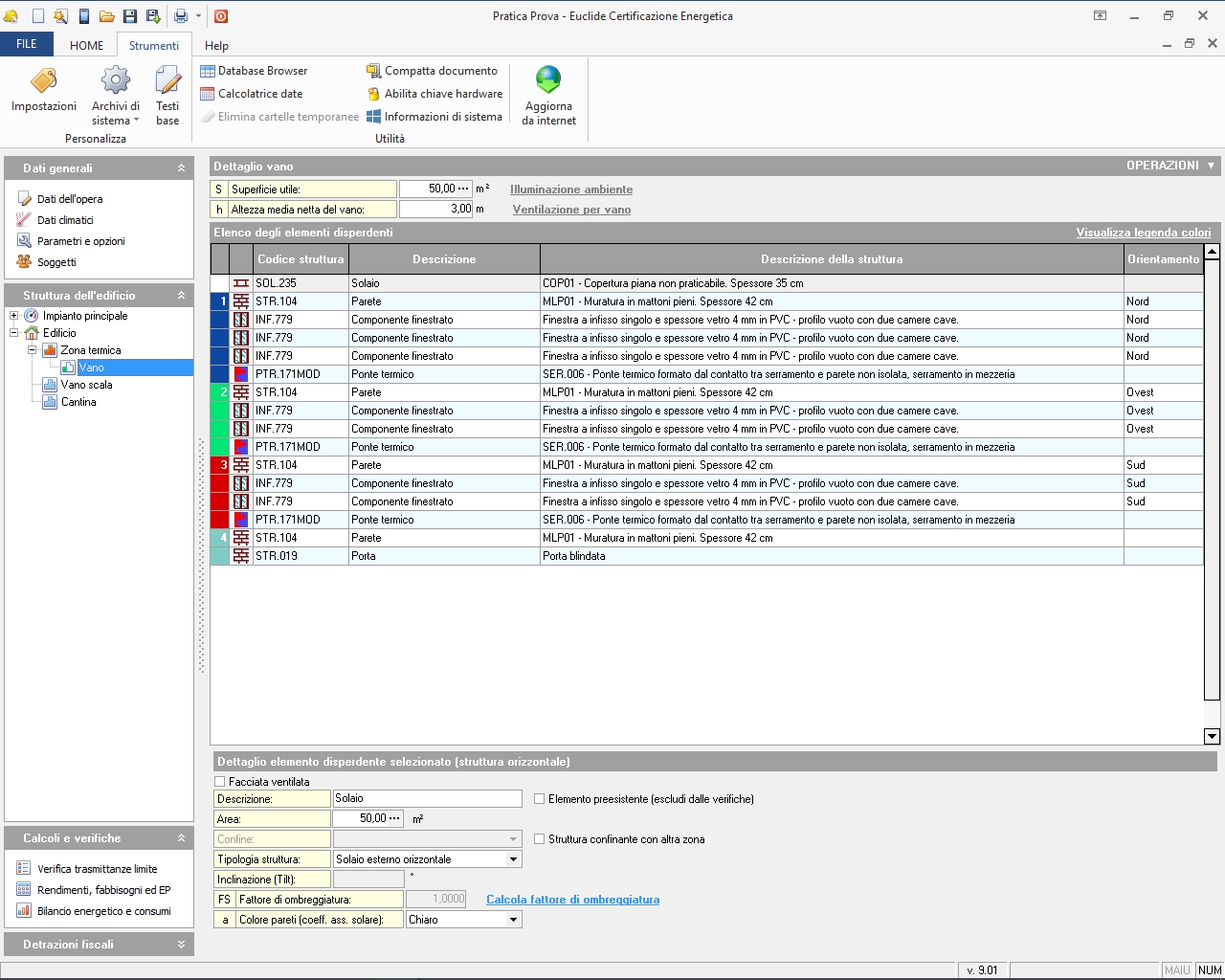
Task: Expand the Colore pareti dropdown
Action: (x=513, y=920)
